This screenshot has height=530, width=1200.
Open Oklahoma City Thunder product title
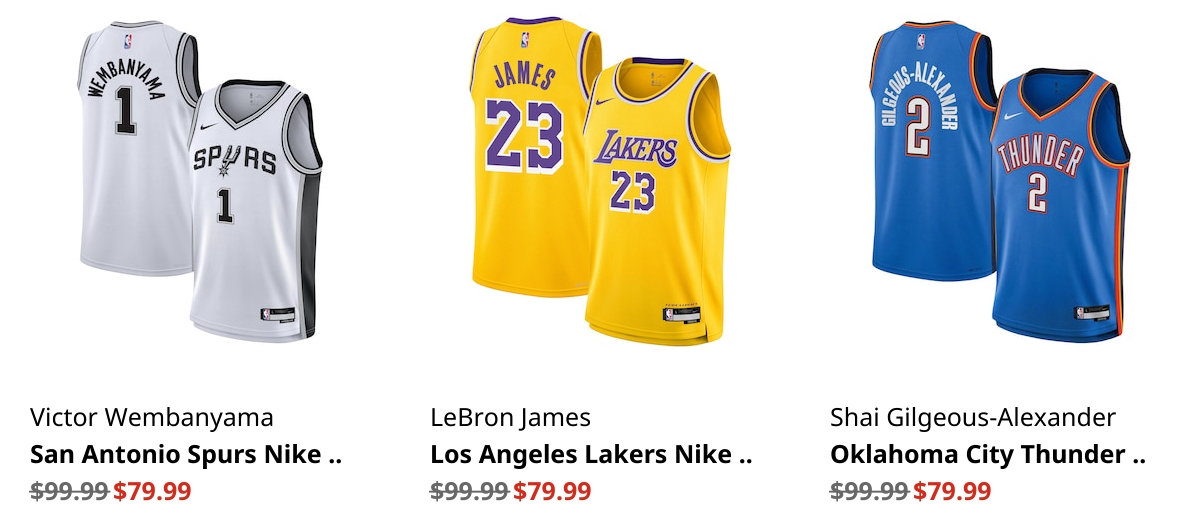pyautogui.click(x=988, y=454)
